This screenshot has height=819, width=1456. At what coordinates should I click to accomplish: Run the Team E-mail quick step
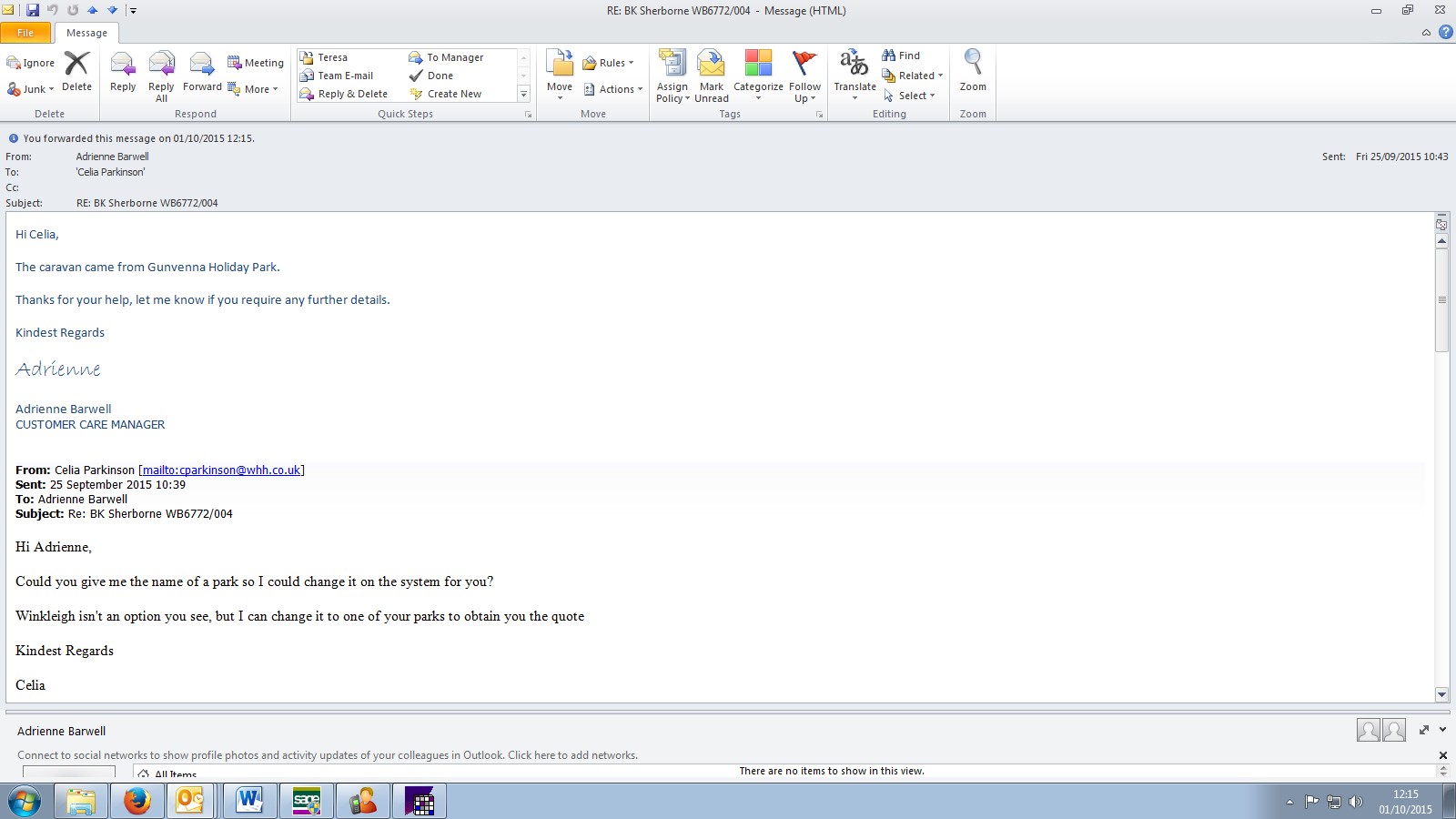(x=337, y=76)
